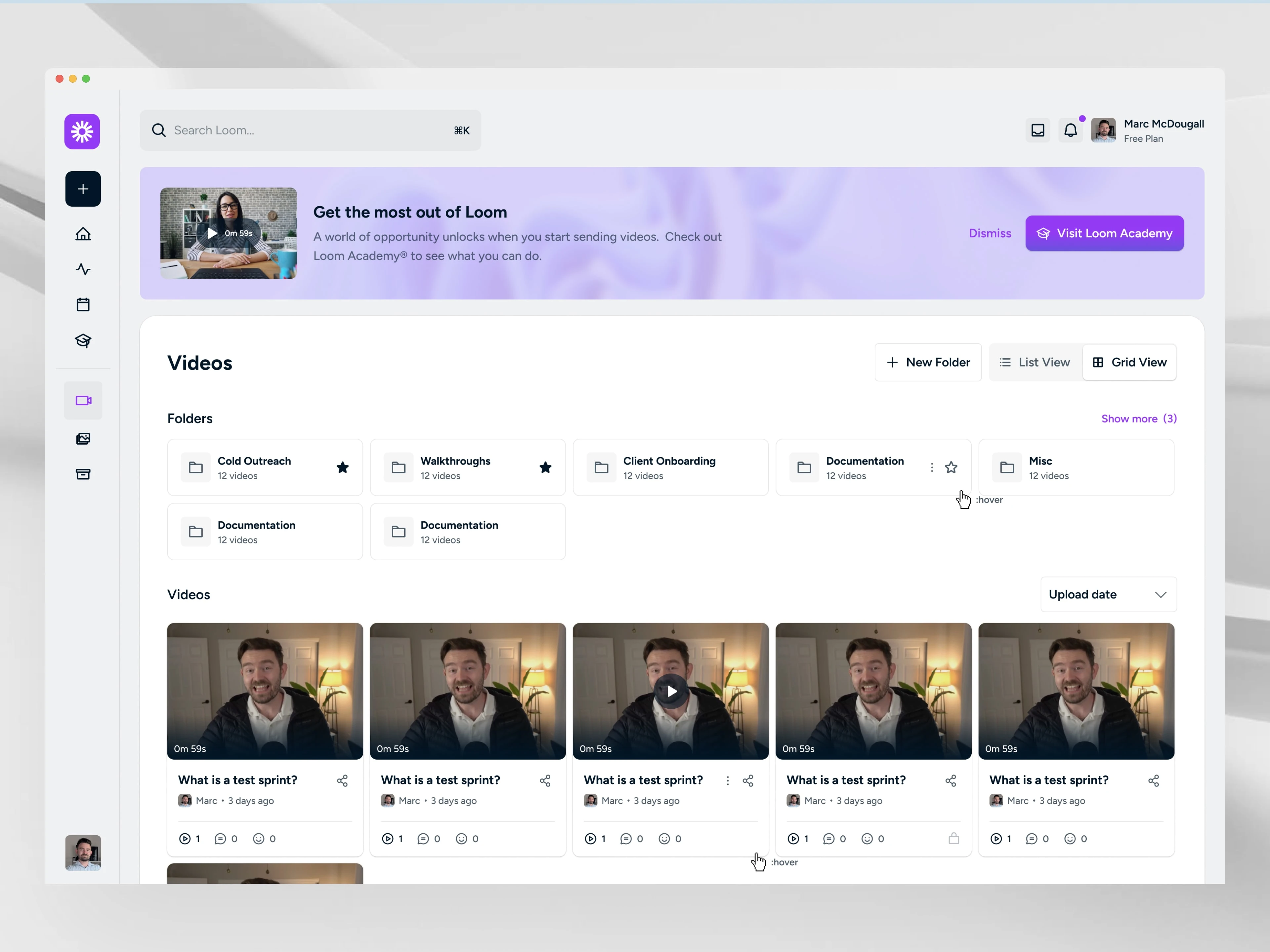
Task: Unstar the Walkthroughs folder
Action: (x=545, y=468)
